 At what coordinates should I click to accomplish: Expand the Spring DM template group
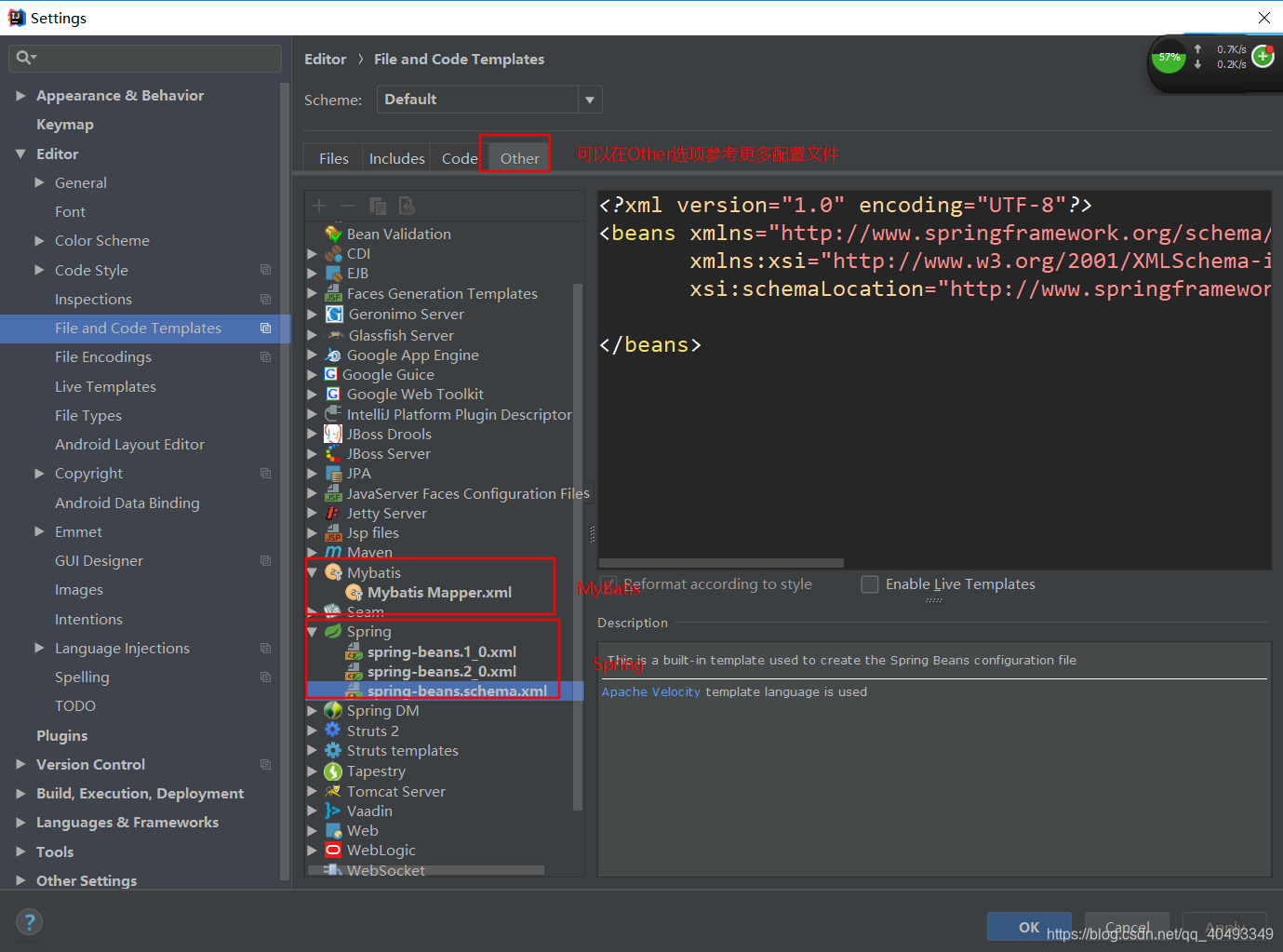coord(313,710)
